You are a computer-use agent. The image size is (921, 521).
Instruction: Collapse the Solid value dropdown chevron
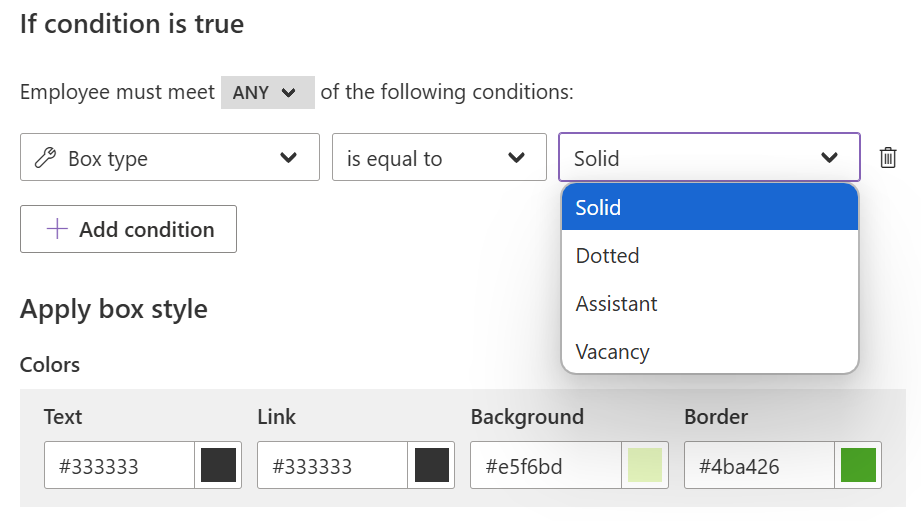click(x=829, y=157)
